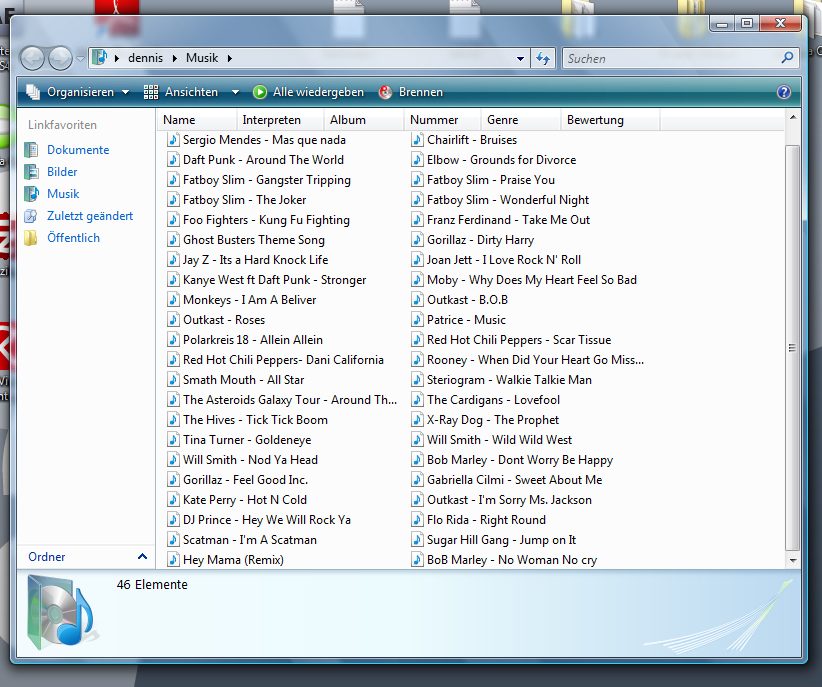
Task: Select Ghost Busters Theme Song file icon
Action: point(173,240)
